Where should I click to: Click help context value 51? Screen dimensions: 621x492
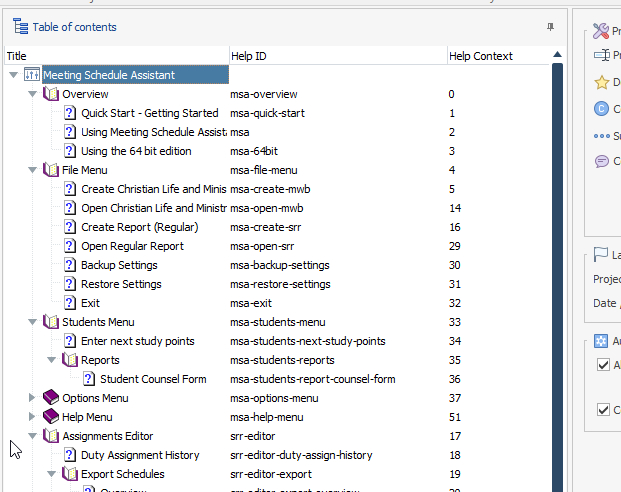click(x=455, y=417)
